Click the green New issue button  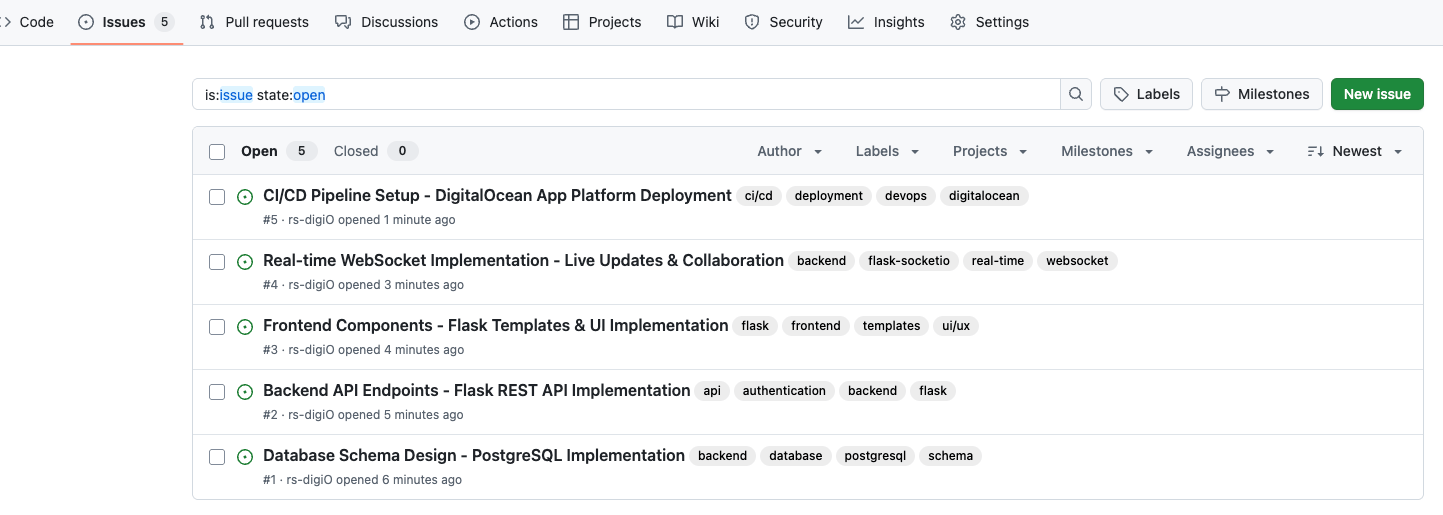[1377, 94]
